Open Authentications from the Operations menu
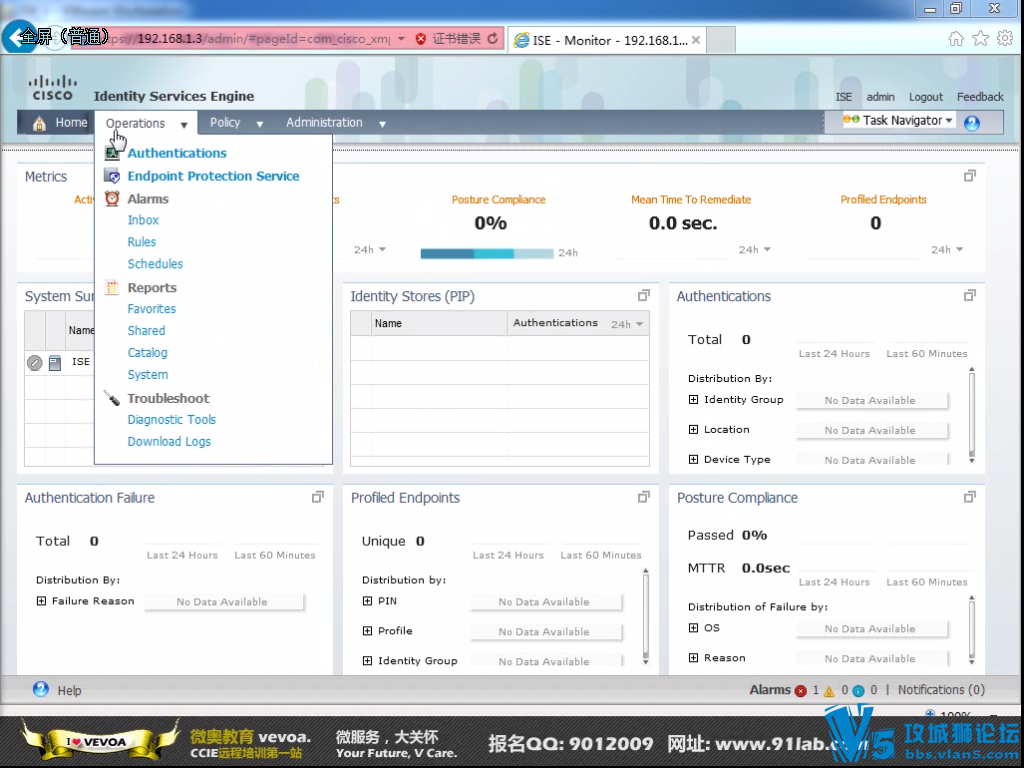The image size is (1024, 768). coord(176,152)
